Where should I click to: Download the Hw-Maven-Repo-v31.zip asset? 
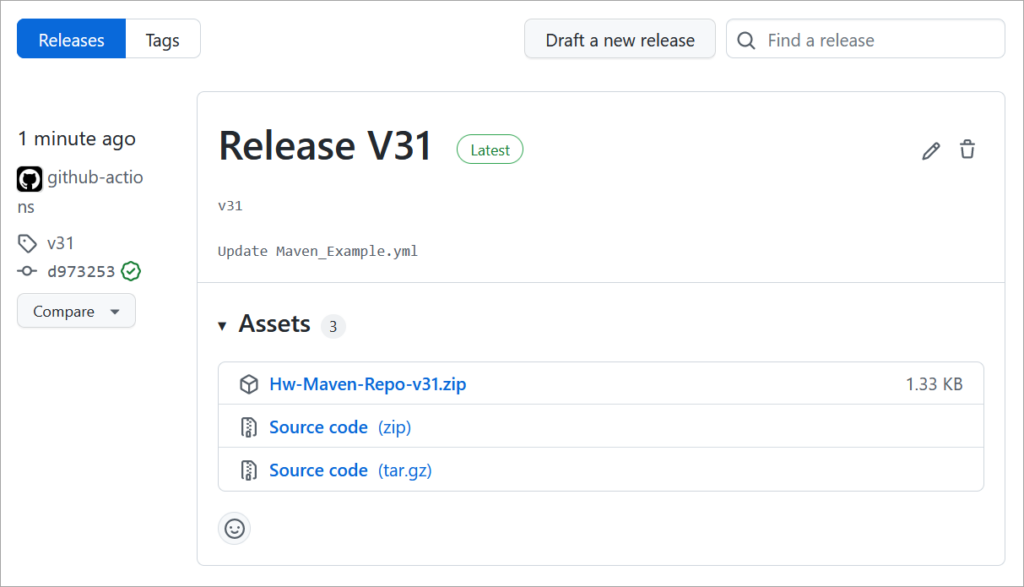point(368,384)
